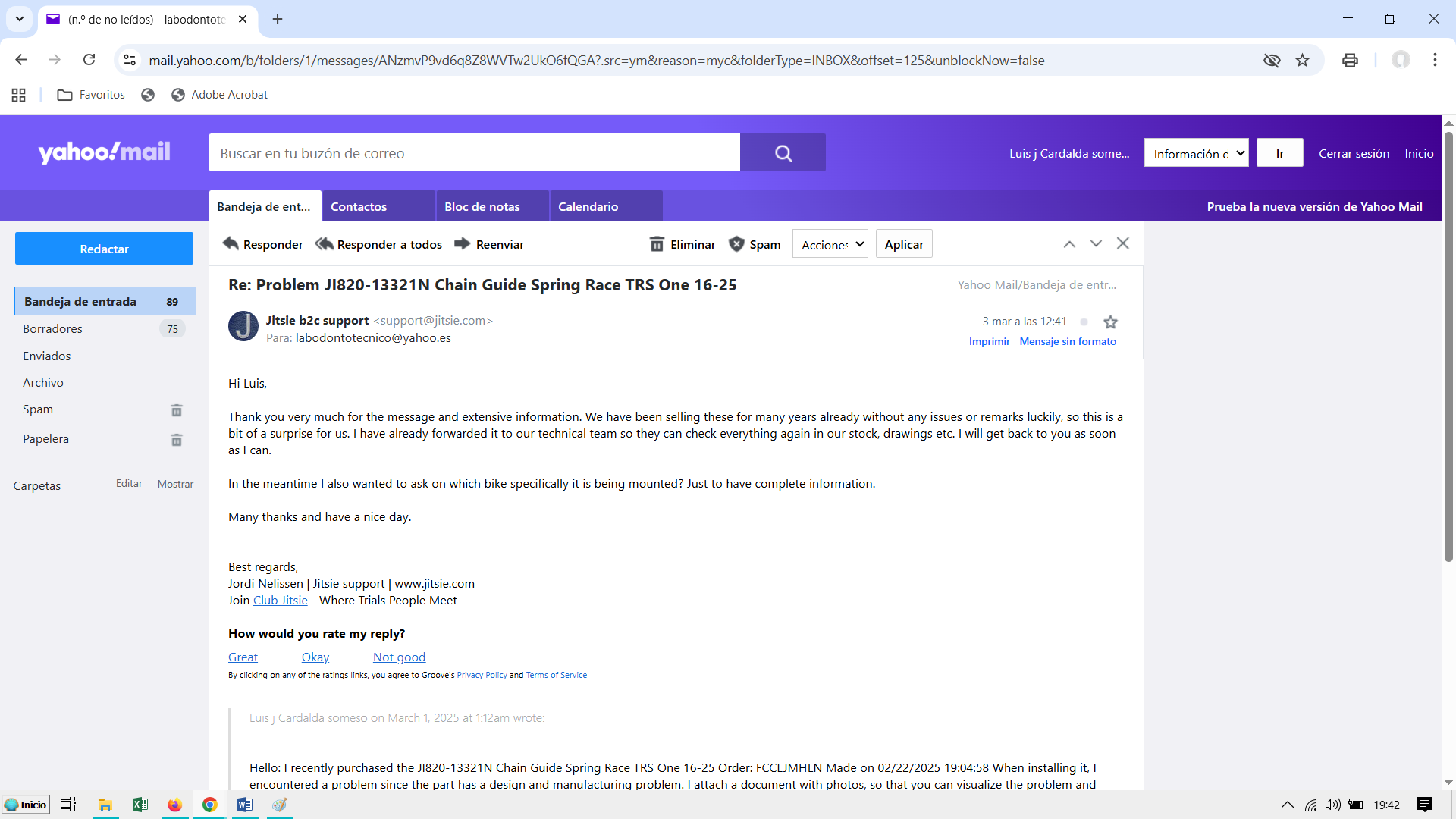Viewport: 1456px width, 819px height.
Task: Switch to the Bloc de notas tab
Action: 492,206
